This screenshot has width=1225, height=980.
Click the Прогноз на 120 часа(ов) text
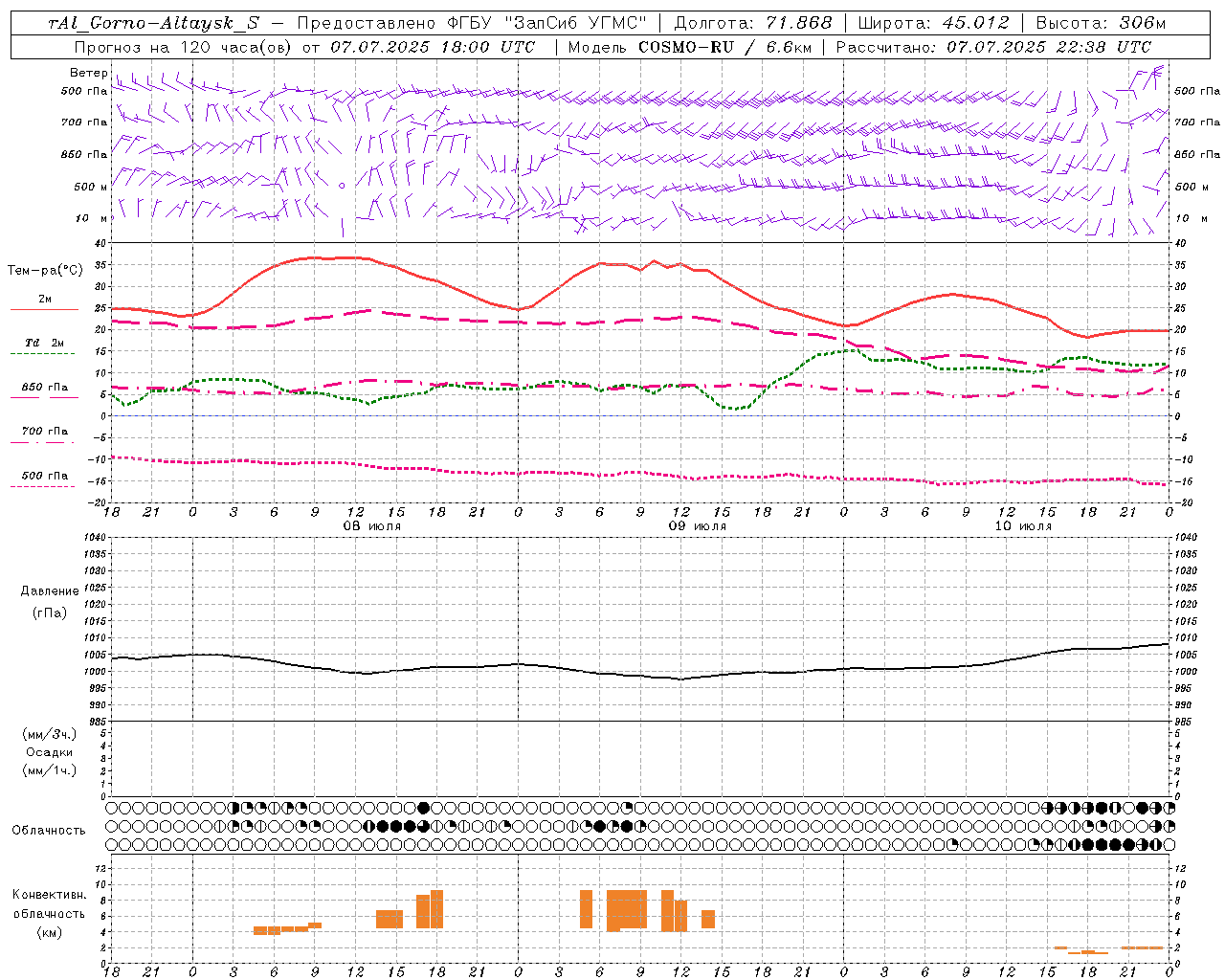point(184,47)
